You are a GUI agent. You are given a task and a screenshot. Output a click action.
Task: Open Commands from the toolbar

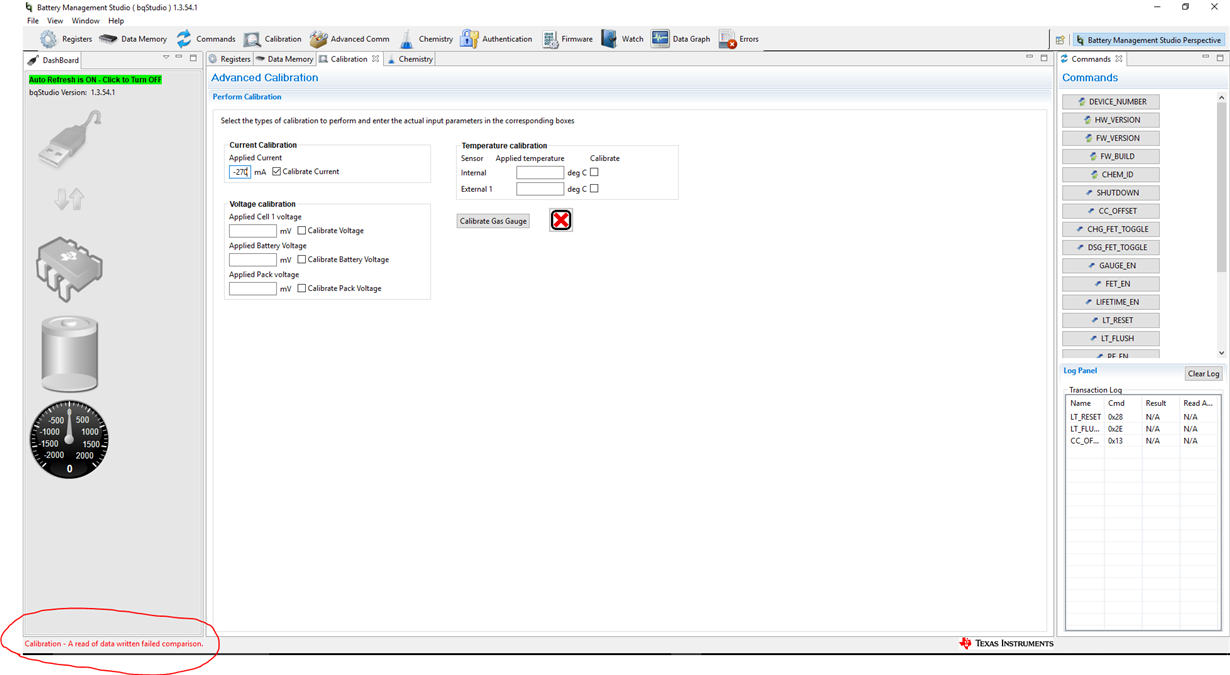pyautogui.click(x=206, y=39)
